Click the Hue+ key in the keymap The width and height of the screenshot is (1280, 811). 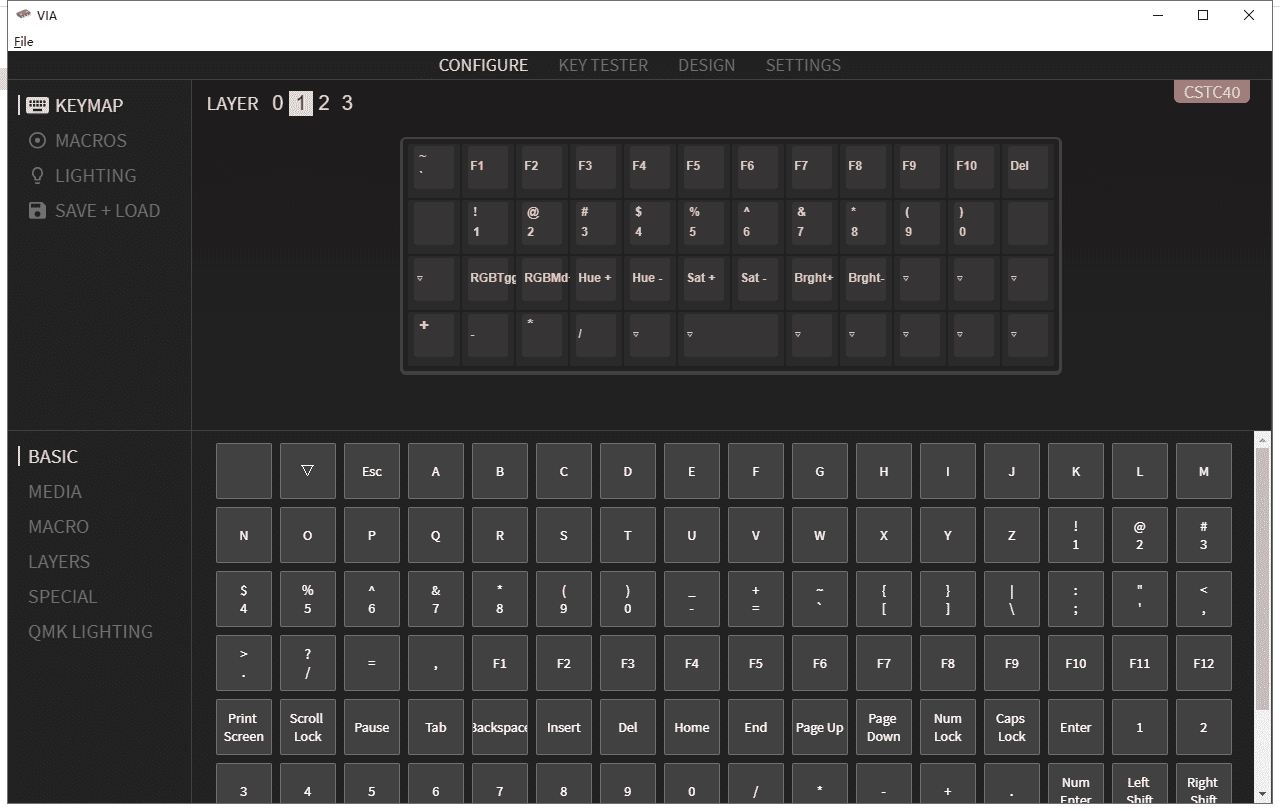click(x=595, y=279)
